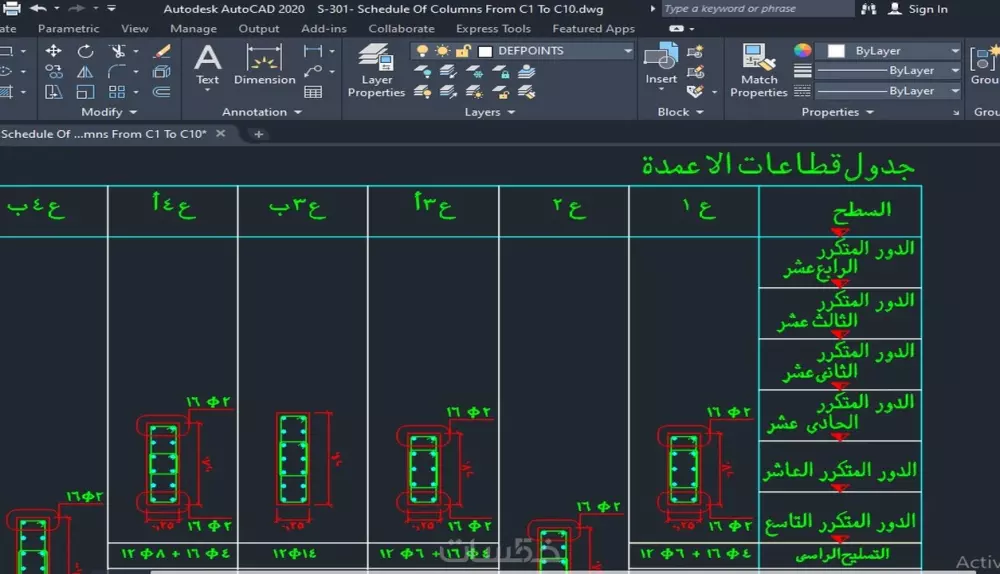This screenshot has height=574, width=1000.
Task: Open the Undo history dropdown arrow
Action: (x=56, y=8)
